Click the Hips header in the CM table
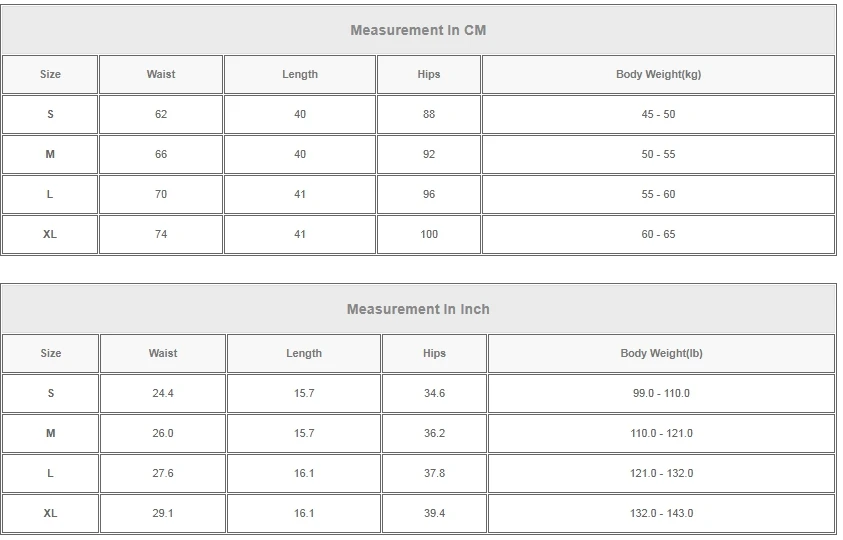Viewport: 843px width, 540px height. pyautogui.click(x=428, y=74)
